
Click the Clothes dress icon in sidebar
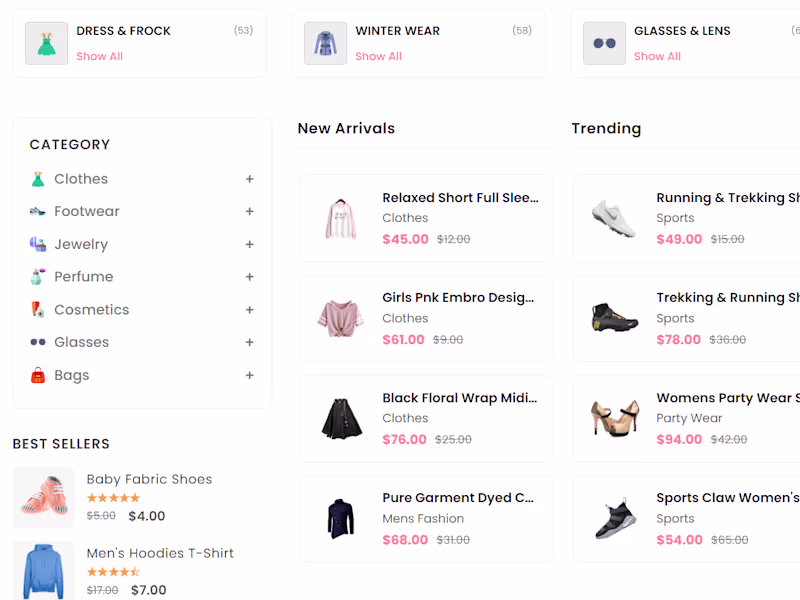[x=38, y=179]
